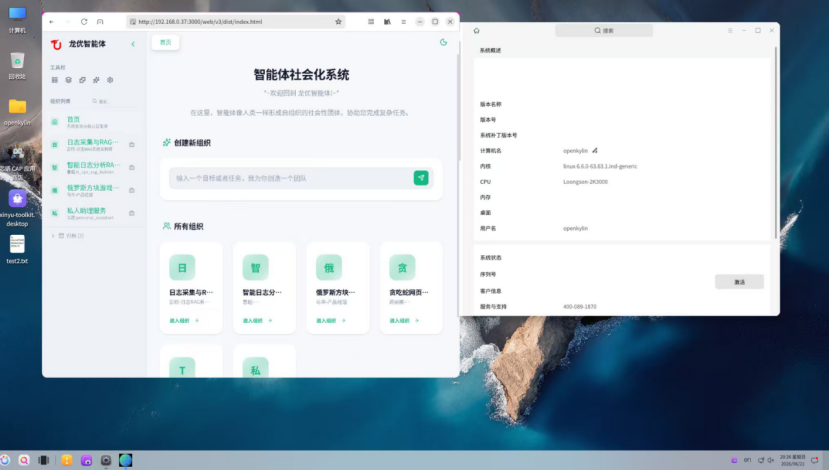The image size is (829, 470).
Task: Click the task input field for creating a team
Action: [291, 178]
